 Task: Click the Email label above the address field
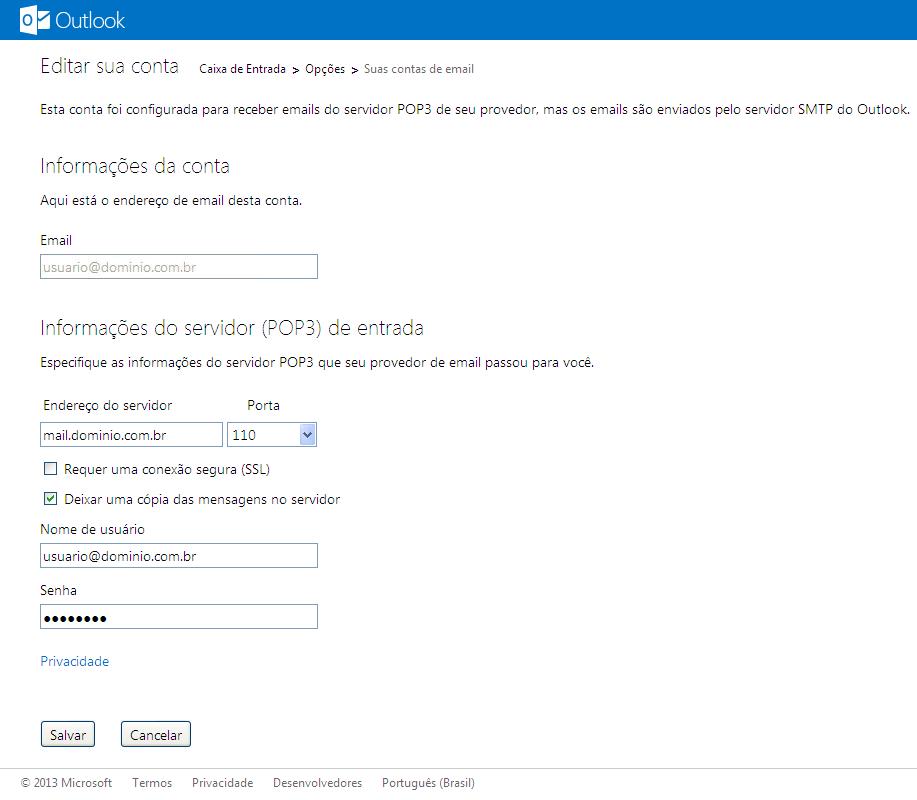56,240
